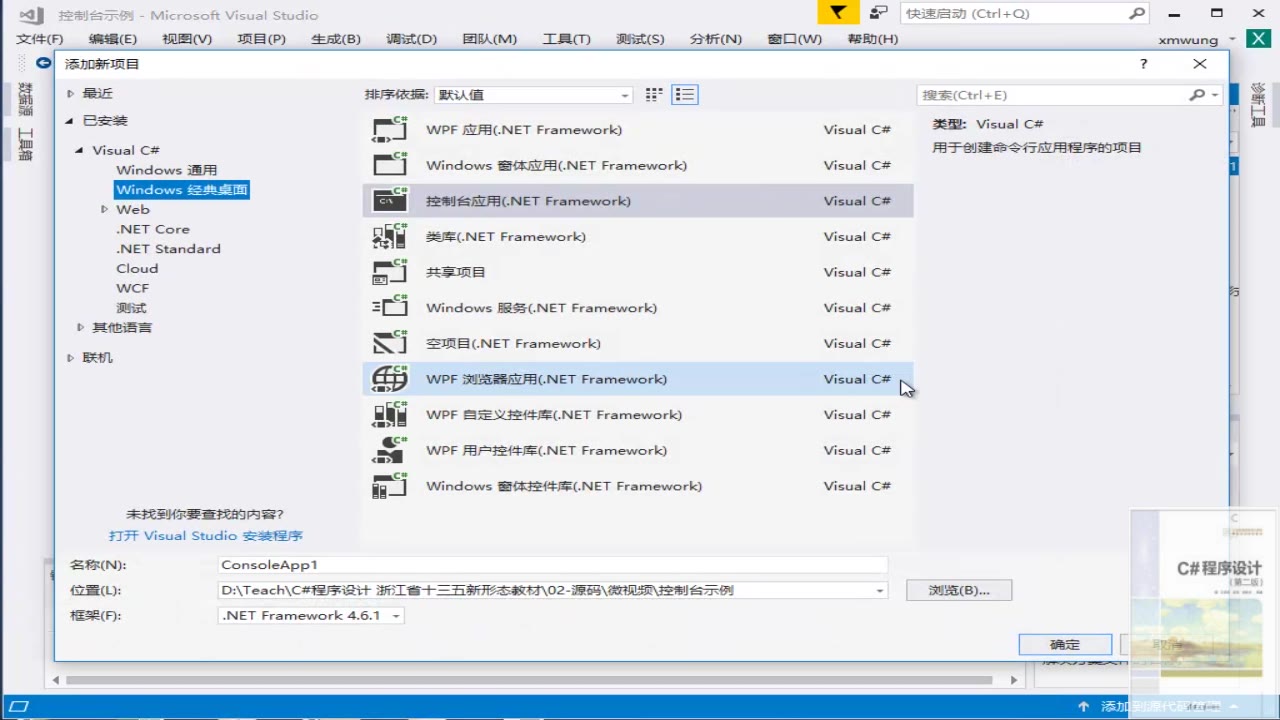Select the .NET Standard category
This screenshot has width=1280, height=720.
[x=168, y=249]
